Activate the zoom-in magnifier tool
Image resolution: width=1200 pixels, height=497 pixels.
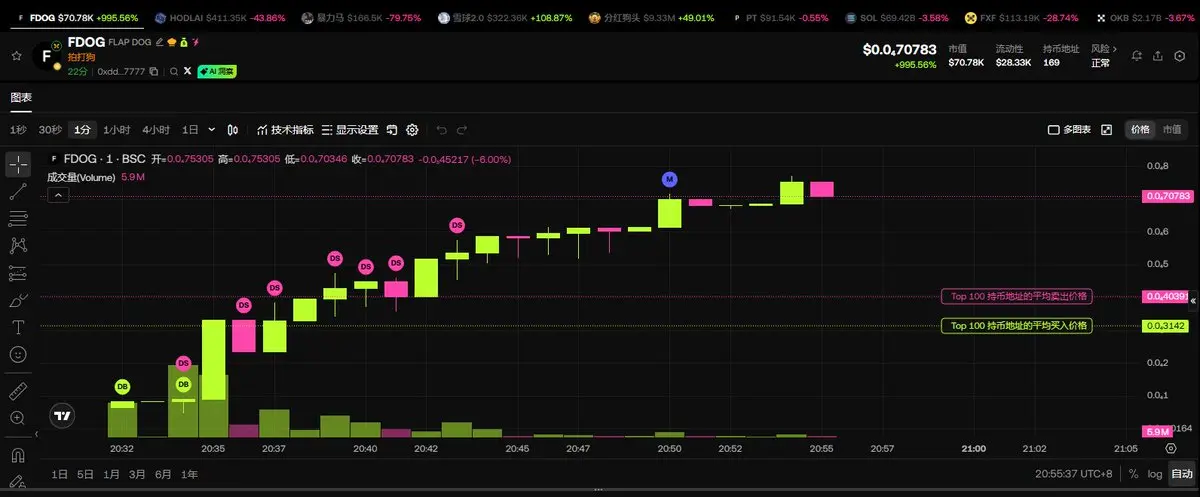click(x=18, y=417)
